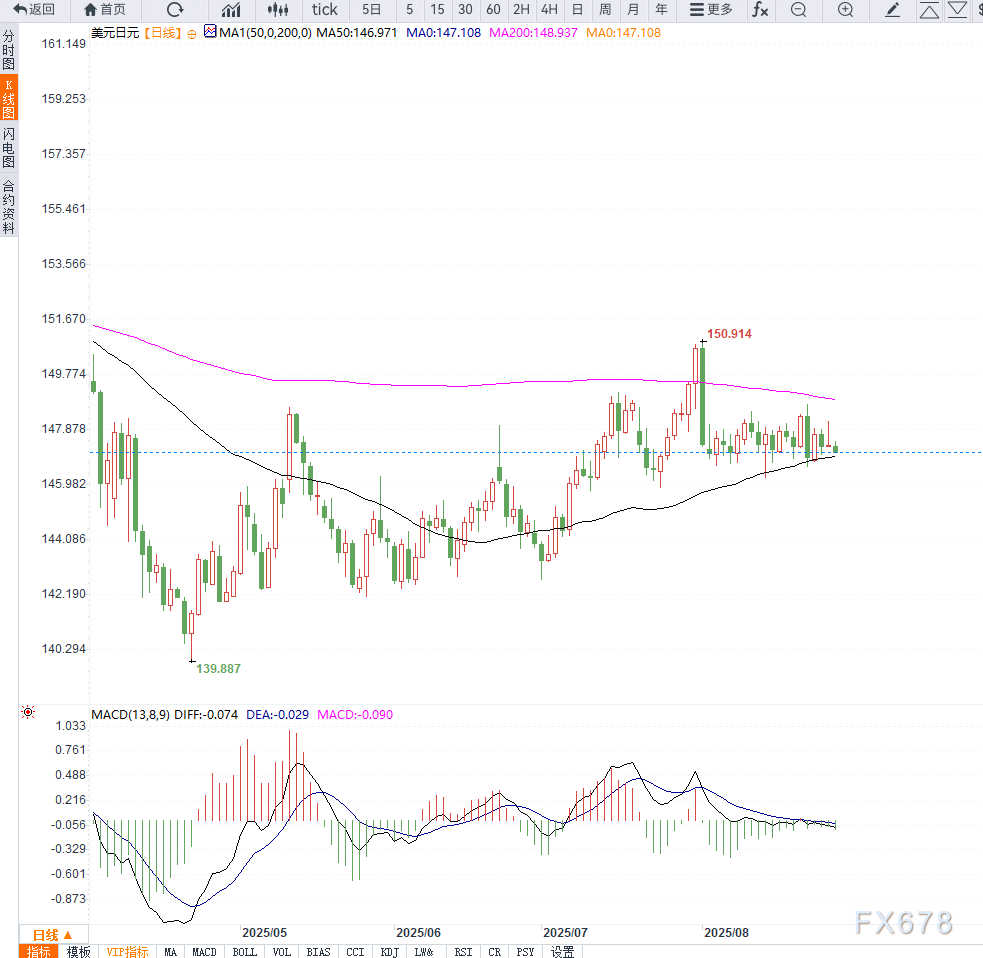Click the sun icon beside MACD panel

[28, 713]
